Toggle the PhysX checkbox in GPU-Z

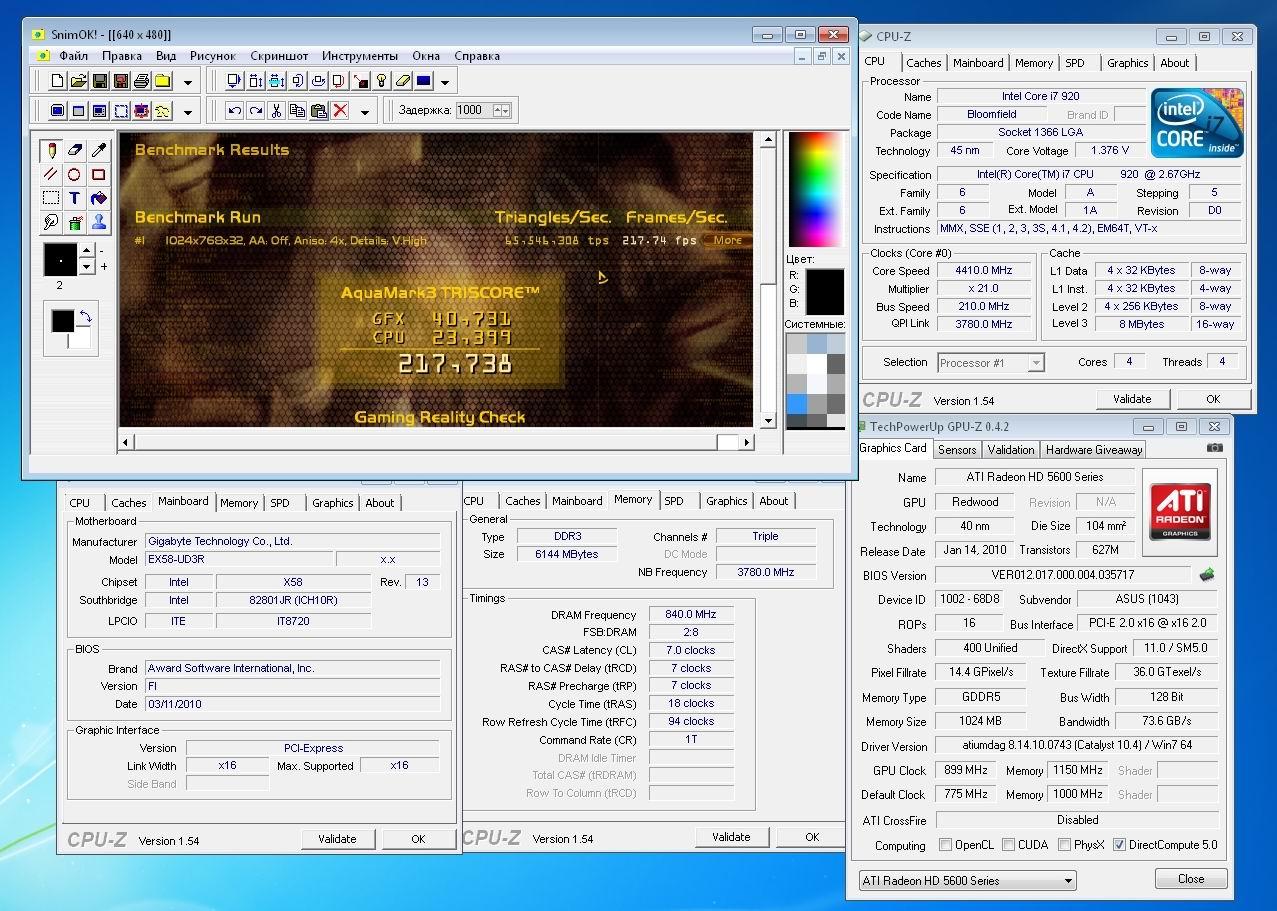click(1064, 845)
